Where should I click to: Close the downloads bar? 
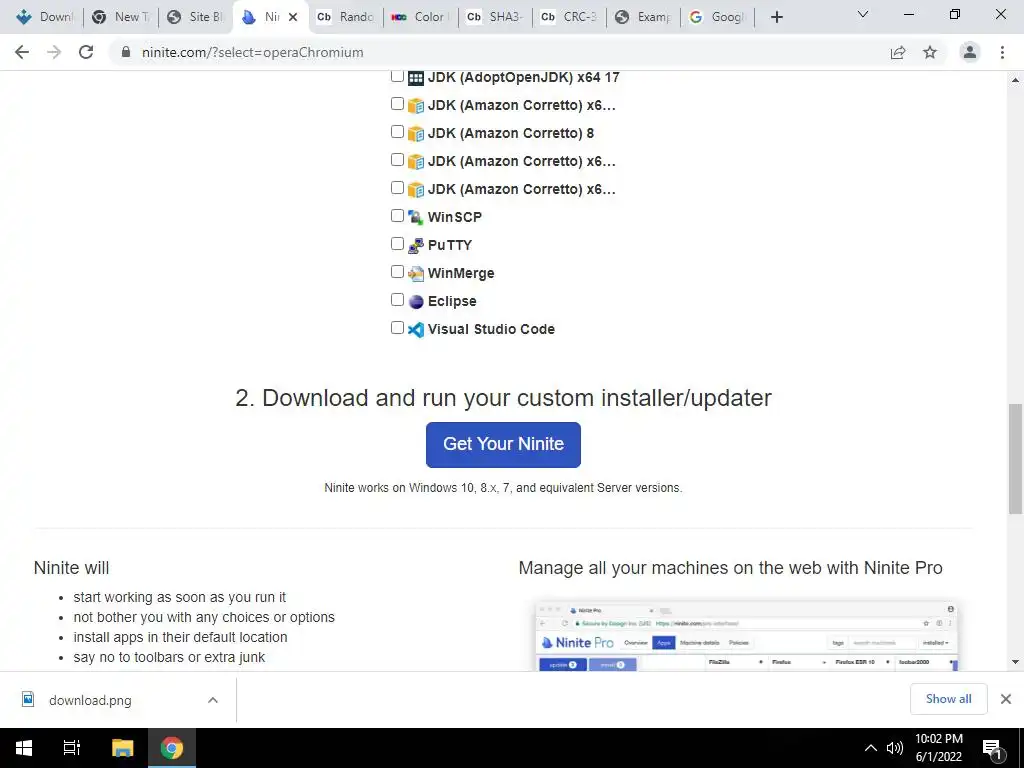coord(1006,699)
